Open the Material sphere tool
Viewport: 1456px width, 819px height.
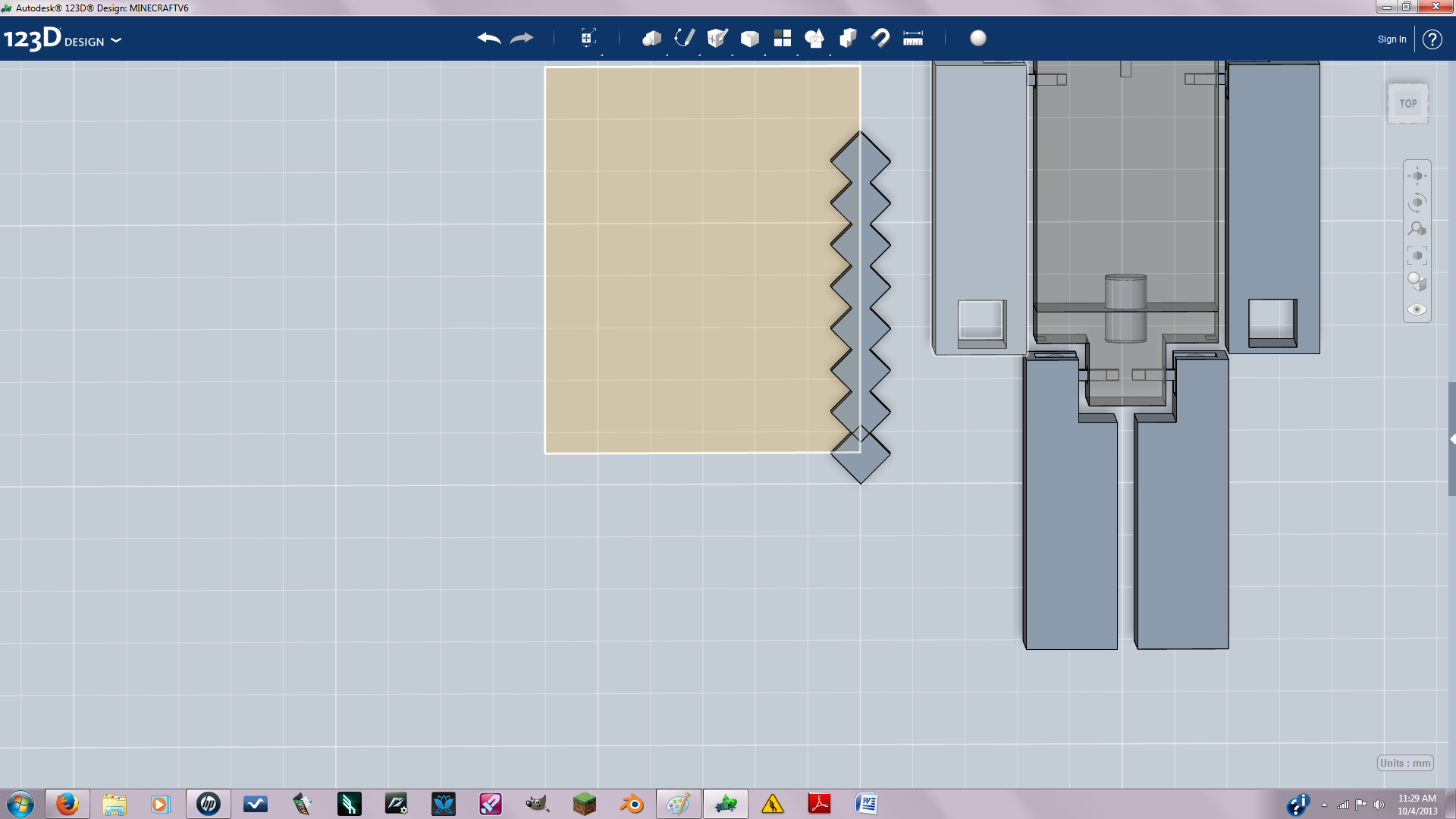click(978, 38)
